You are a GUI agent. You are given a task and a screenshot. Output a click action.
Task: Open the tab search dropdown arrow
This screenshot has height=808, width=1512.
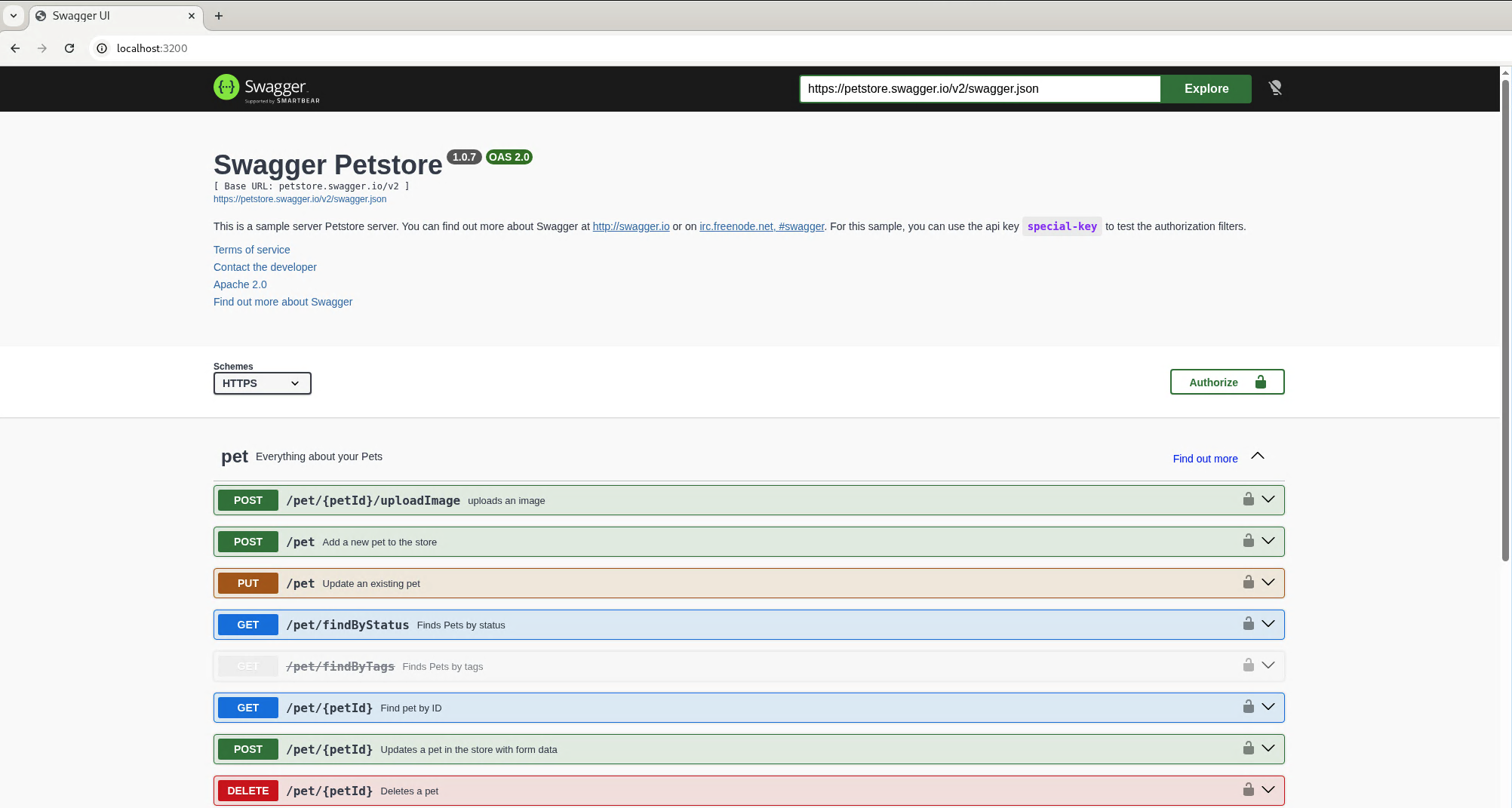coord(14,16)
